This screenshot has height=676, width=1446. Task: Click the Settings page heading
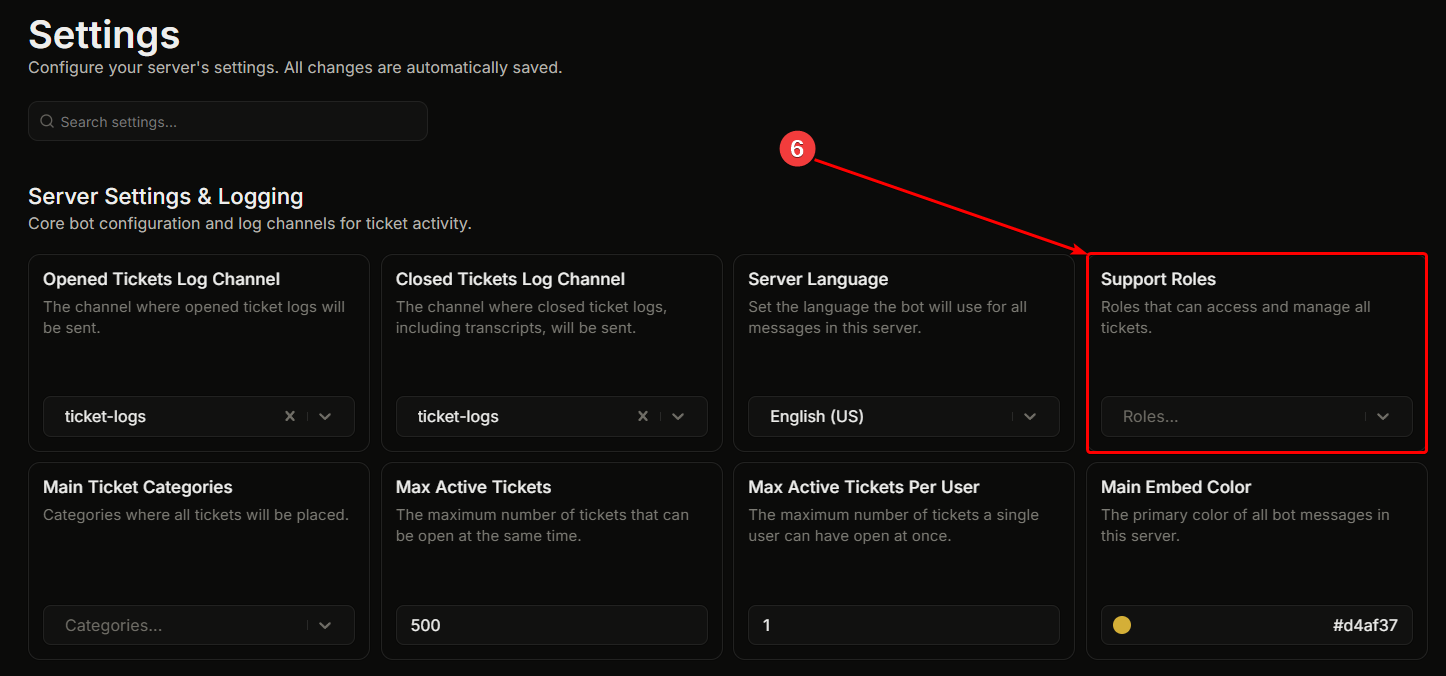pyautogui.click(x=104, y=35)
